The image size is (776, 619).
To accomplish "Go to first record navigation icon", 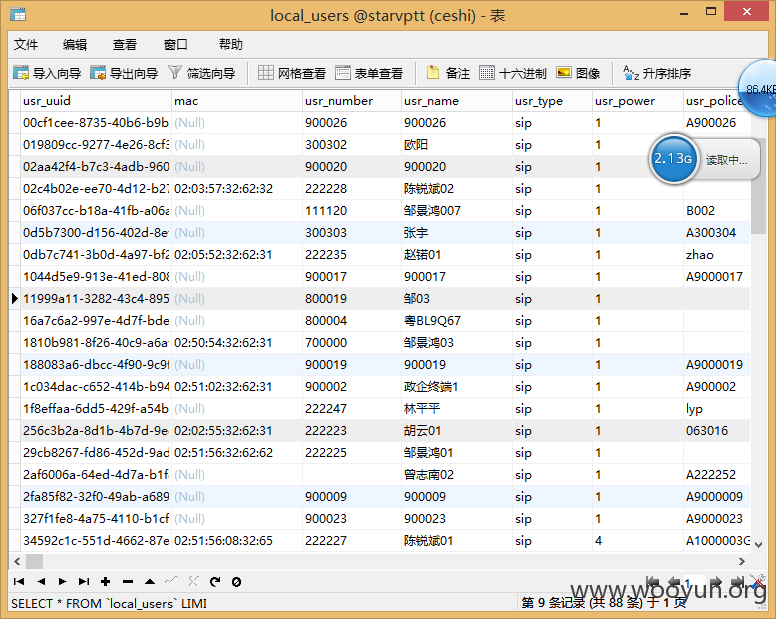I will point(19,581).
